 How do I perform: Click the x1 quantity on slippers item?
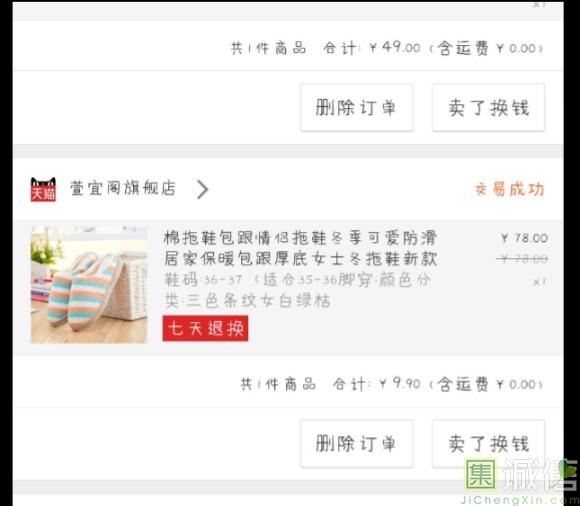tap(539, 282)
